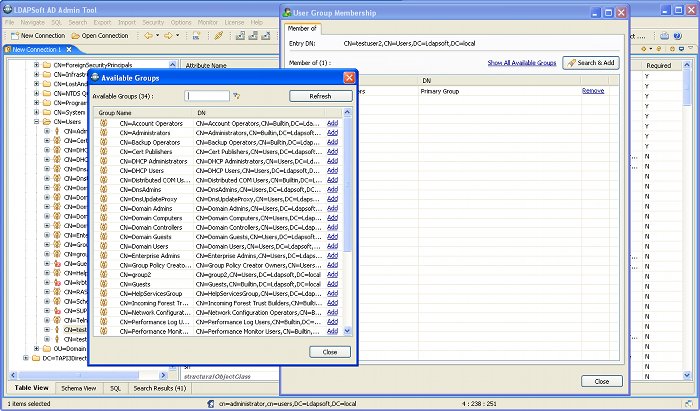Image resolution: width=700 pixels, height=411 pixels.
Task: Click the CN=Domain Admins group icon
Action: point(104,208)
